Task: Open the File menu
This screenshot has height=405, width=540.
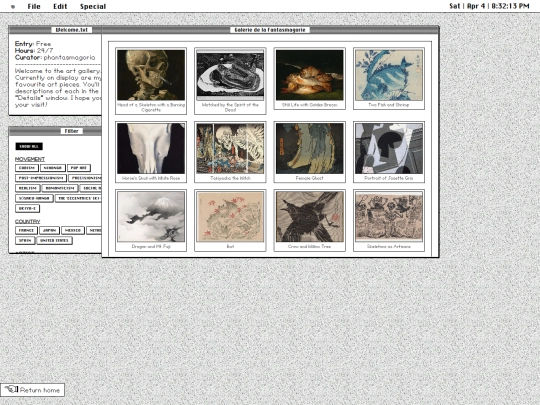Action: click(34, 7)
